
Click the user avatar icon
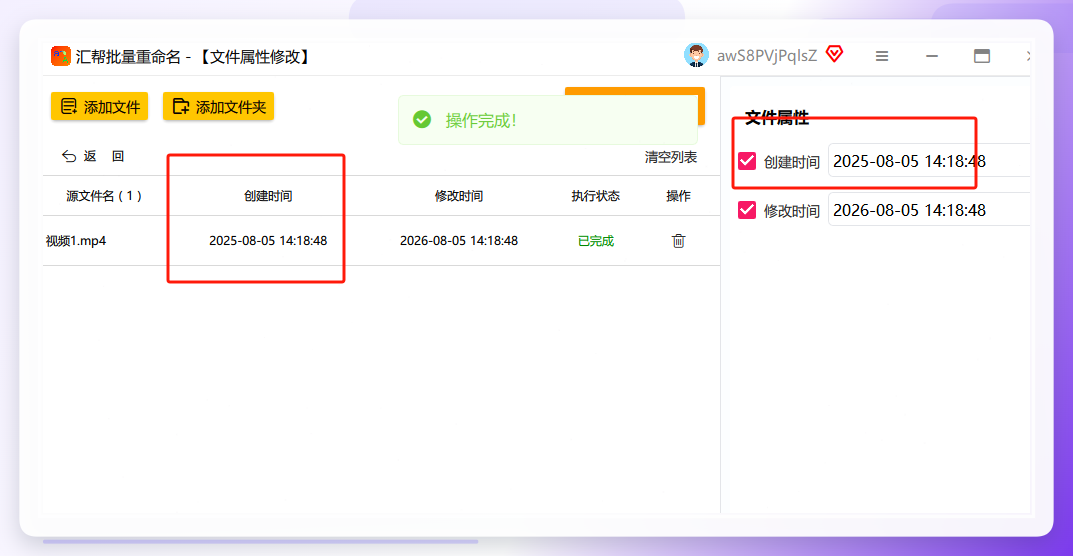[x=696, y=55]
